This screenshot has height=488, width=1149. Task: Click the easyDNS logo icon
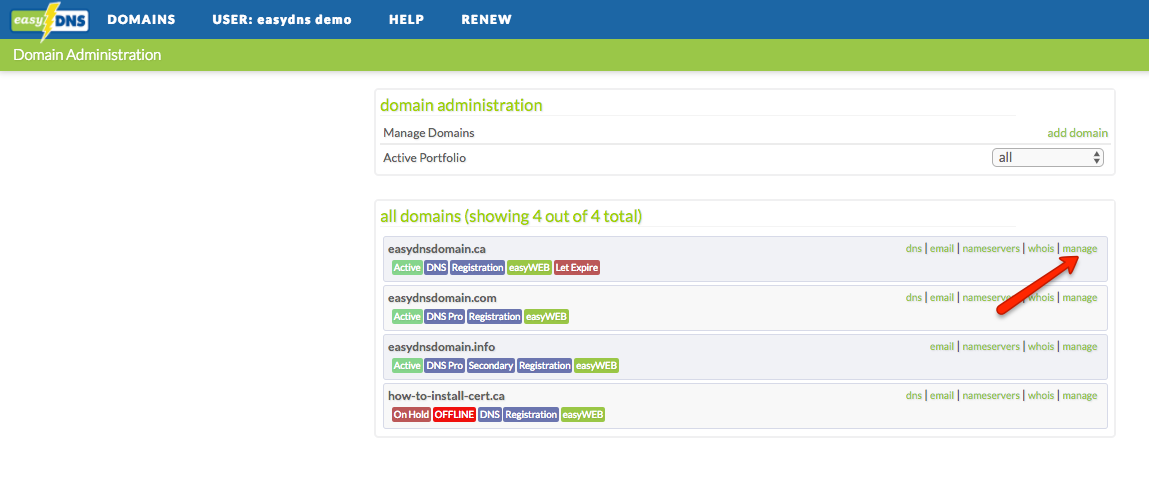coord(50,21)
